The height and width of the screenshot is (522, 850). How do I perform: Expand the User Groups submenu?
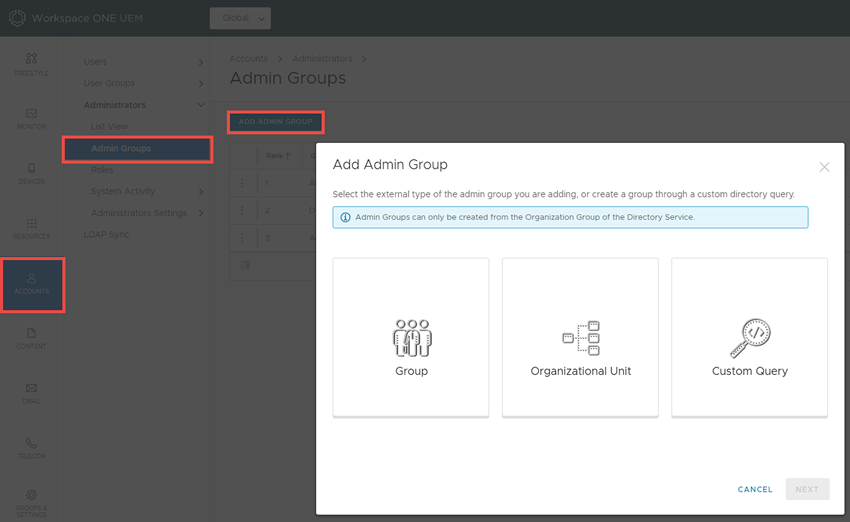(x=201, y=83)
